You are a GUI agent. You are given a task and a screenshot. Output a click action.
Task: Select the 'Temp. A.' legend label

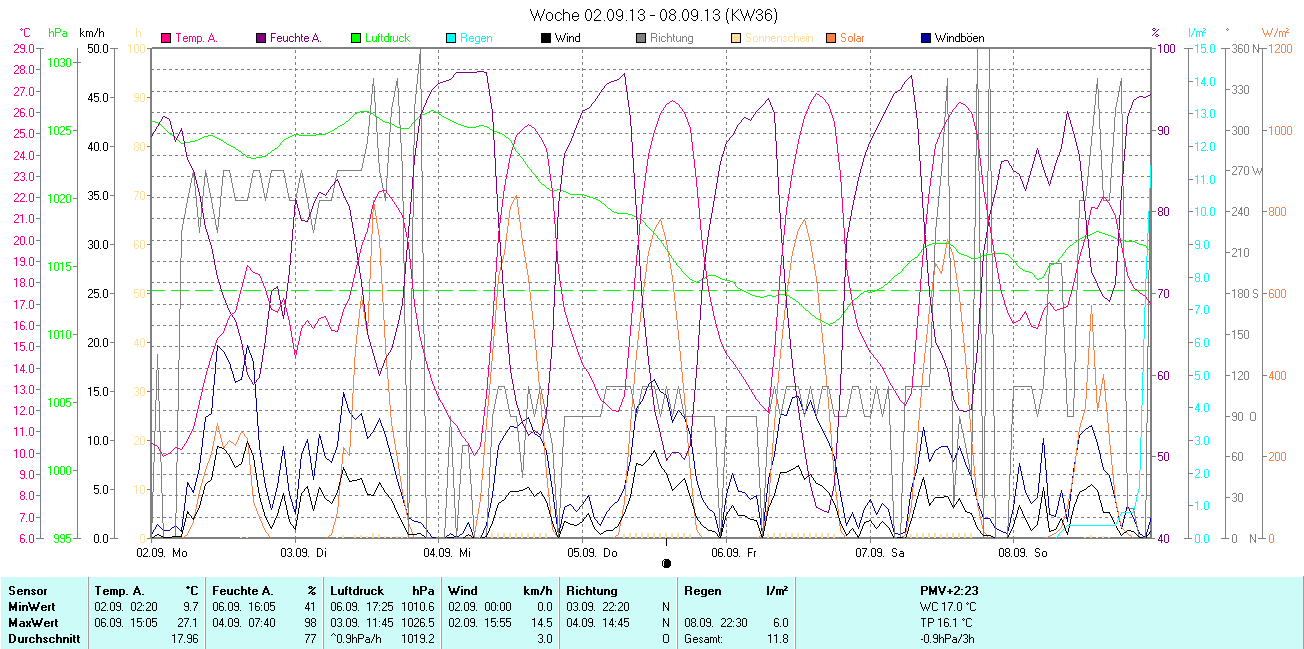click(x=197, y=38)
